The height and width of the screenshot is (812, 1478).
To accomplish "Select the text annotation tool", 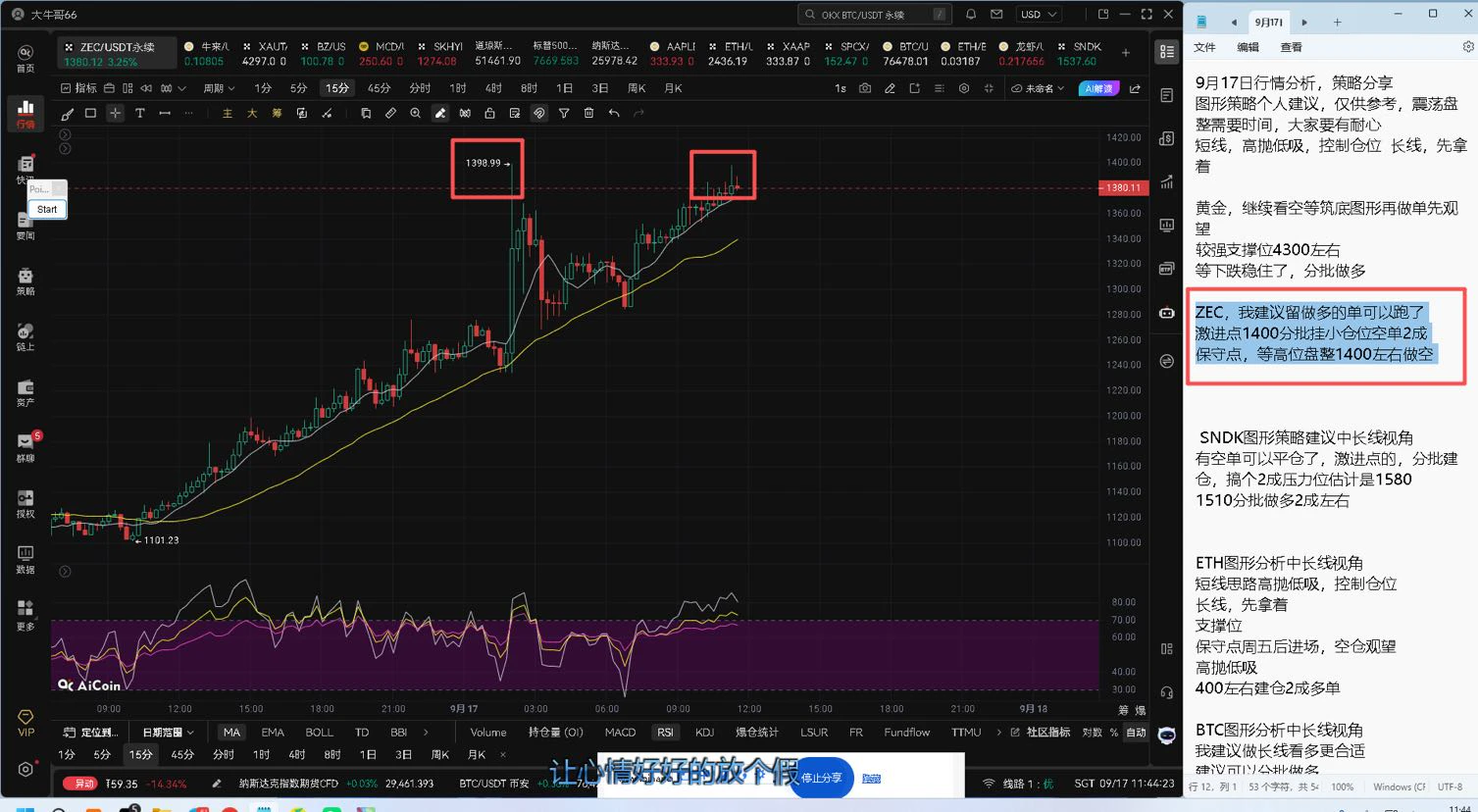I will (x=139, y=114).
